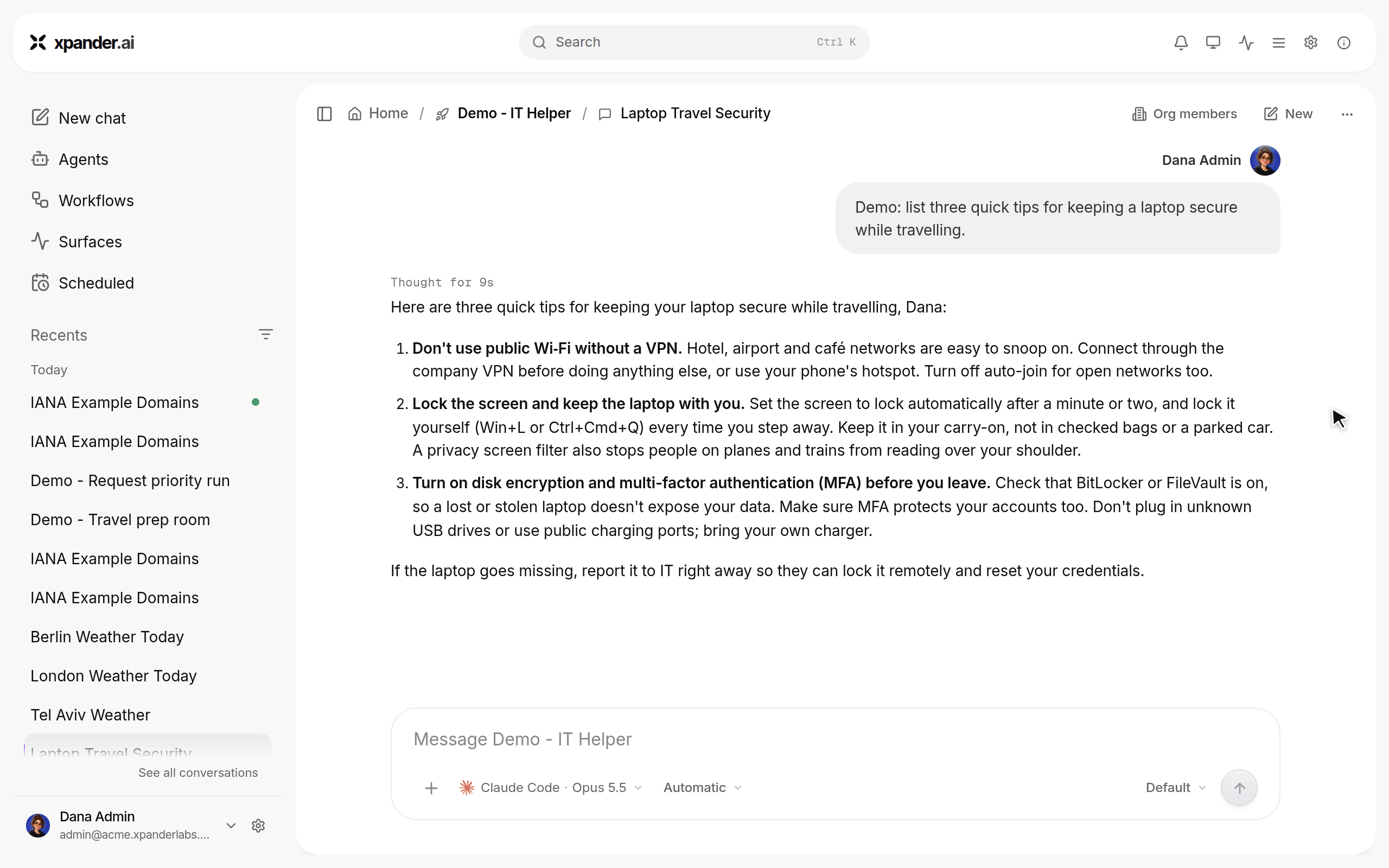
Task: Focus the Message Demo - IT Helper input
Action: pyautogui.click(x=835, y=739)
